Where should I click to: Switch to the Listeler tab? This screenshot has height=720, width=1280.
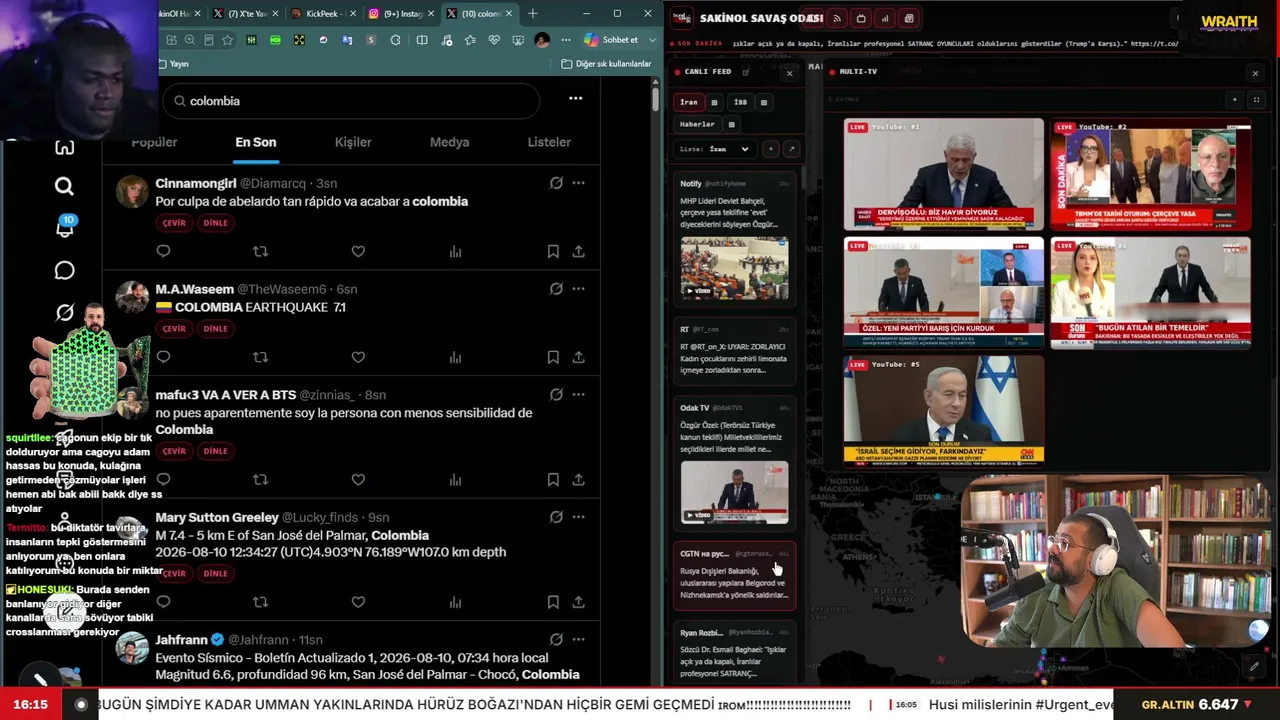(549, 142)
